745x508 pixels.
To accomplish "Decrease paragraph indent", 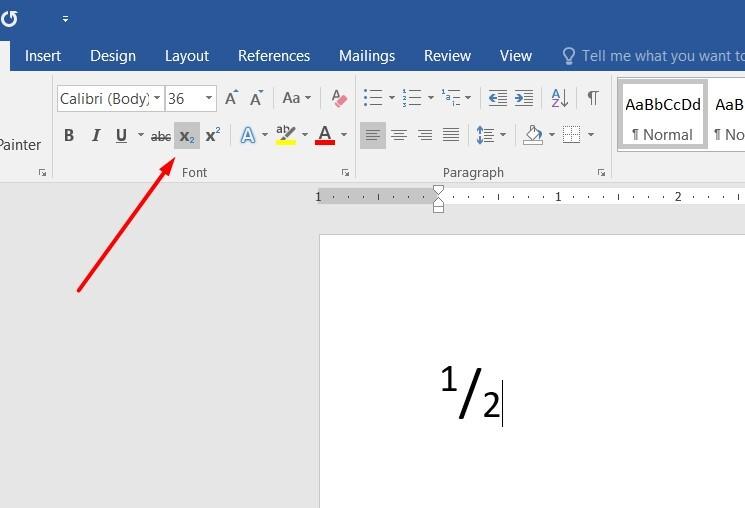I will (x=498, y=98).
